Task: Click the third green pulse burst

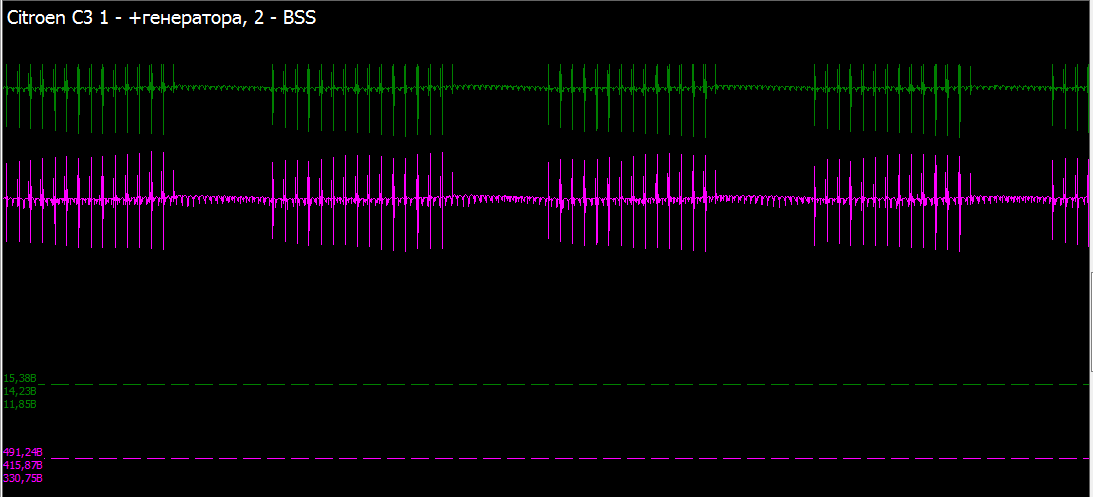Action: [632, 100]
